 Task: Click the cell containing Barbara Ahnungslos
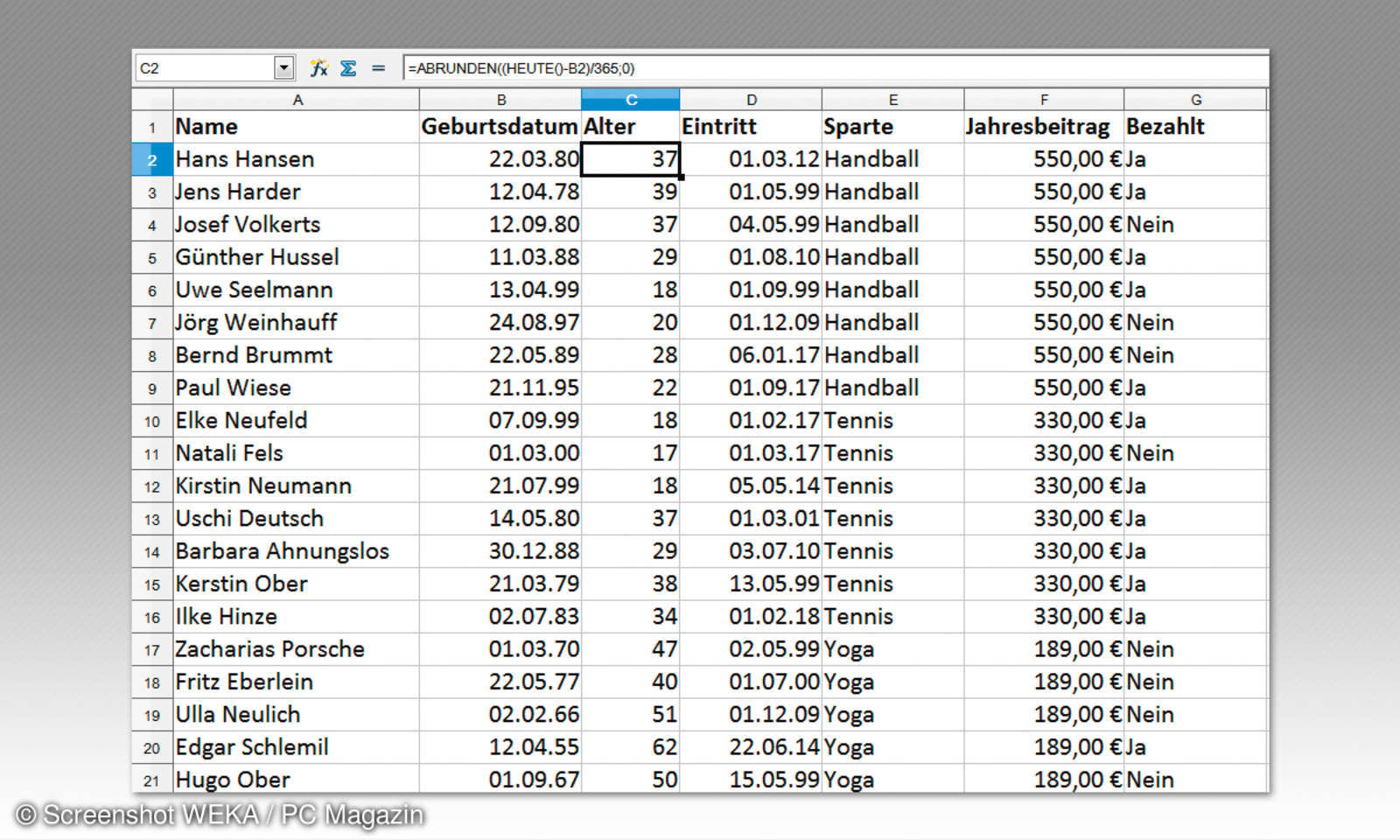click(282, 550)
